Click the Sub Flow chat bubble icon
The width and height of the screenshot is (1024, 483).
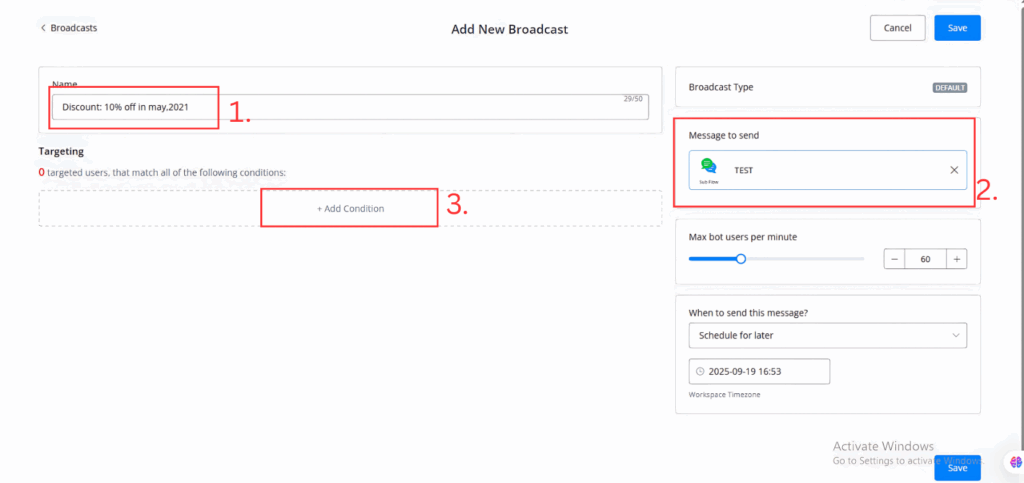[x=709, y=166]
